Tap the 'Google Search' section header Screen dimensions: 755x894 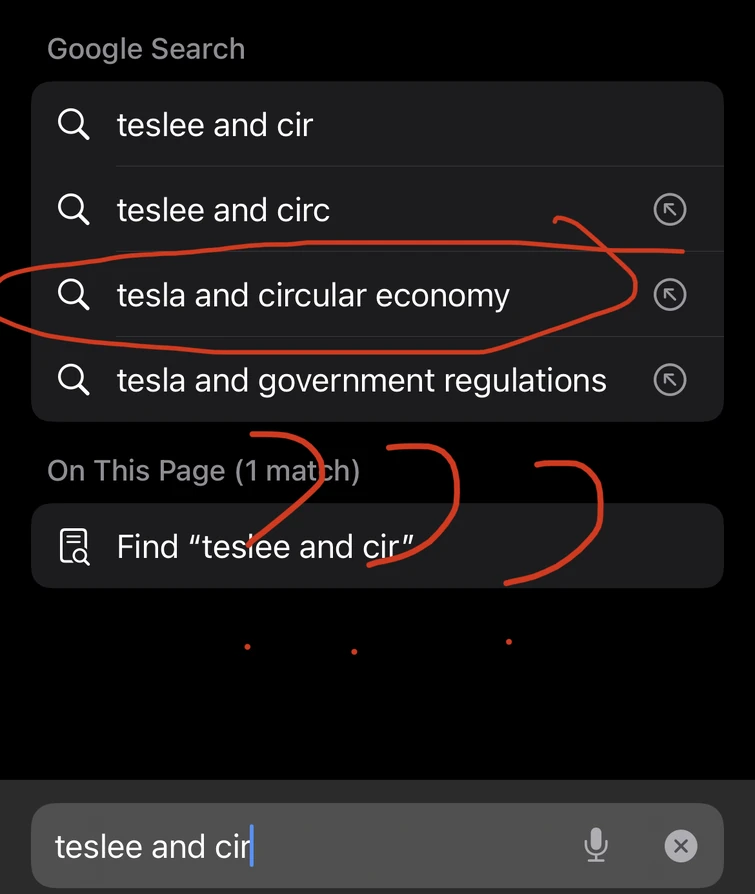146,49
